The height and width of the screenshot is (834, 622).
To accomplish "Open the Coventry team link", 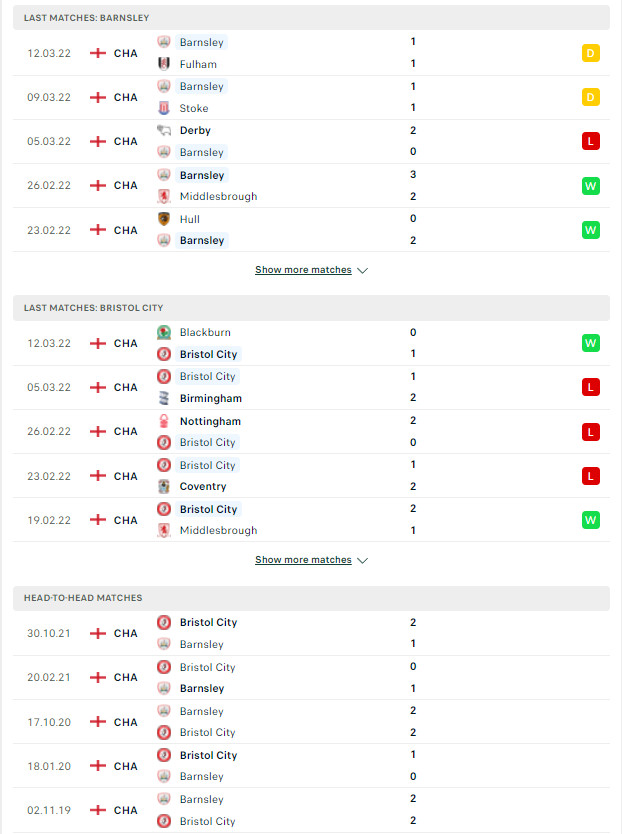I will tap(203, 486).
